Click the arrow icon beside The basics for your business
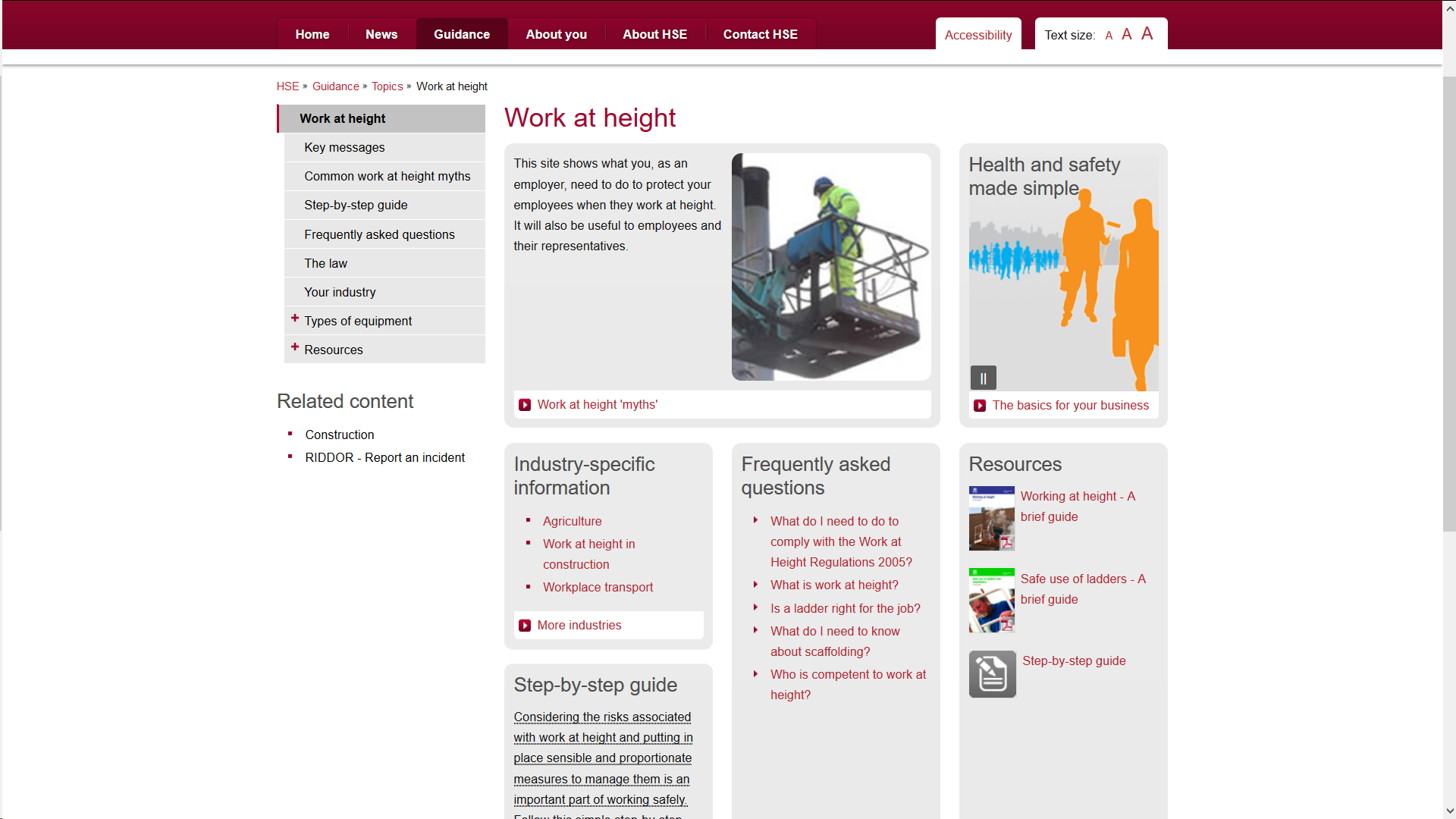Screen dimensions: 1456x819 click(x=980, y=406)
